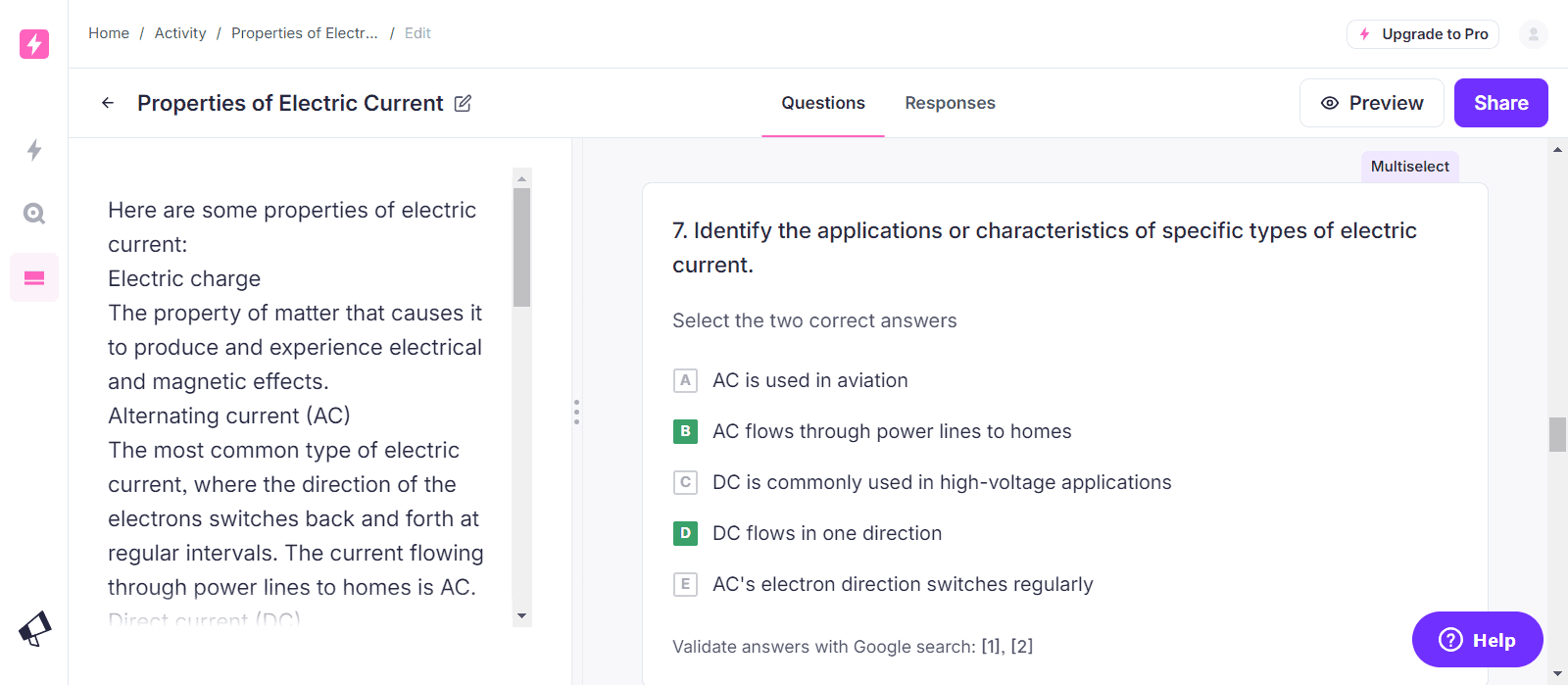This screenshot has height=685, width=1568.
Task: Open the gray lightning bolt sidebar icon
Action: click(34, 150)
